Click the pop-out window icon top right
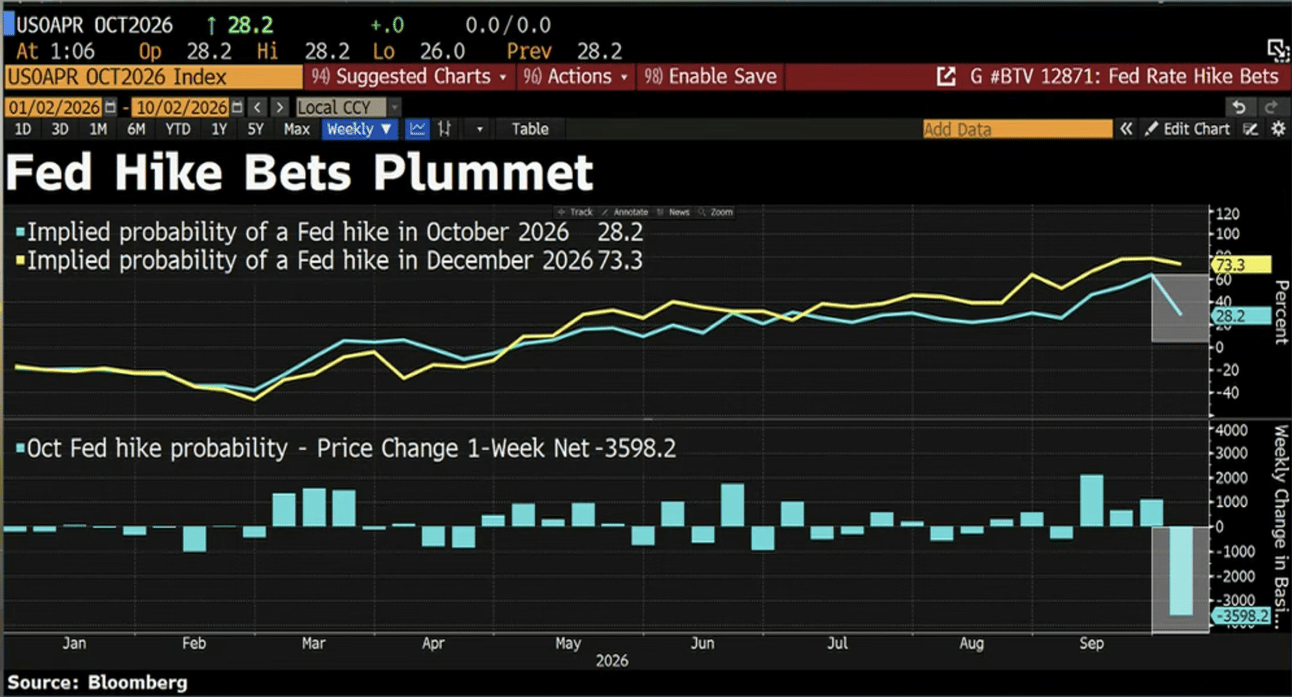This screenshot has width=1292, height=697. point(1277,51)
